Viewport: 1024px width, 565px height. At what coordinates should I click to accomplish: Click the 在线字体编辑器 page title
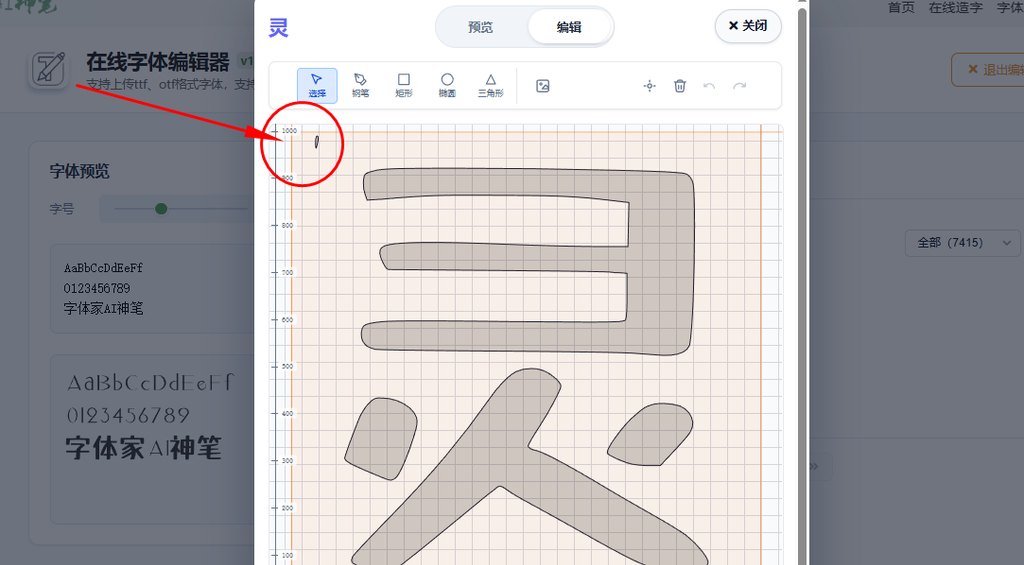158,62
